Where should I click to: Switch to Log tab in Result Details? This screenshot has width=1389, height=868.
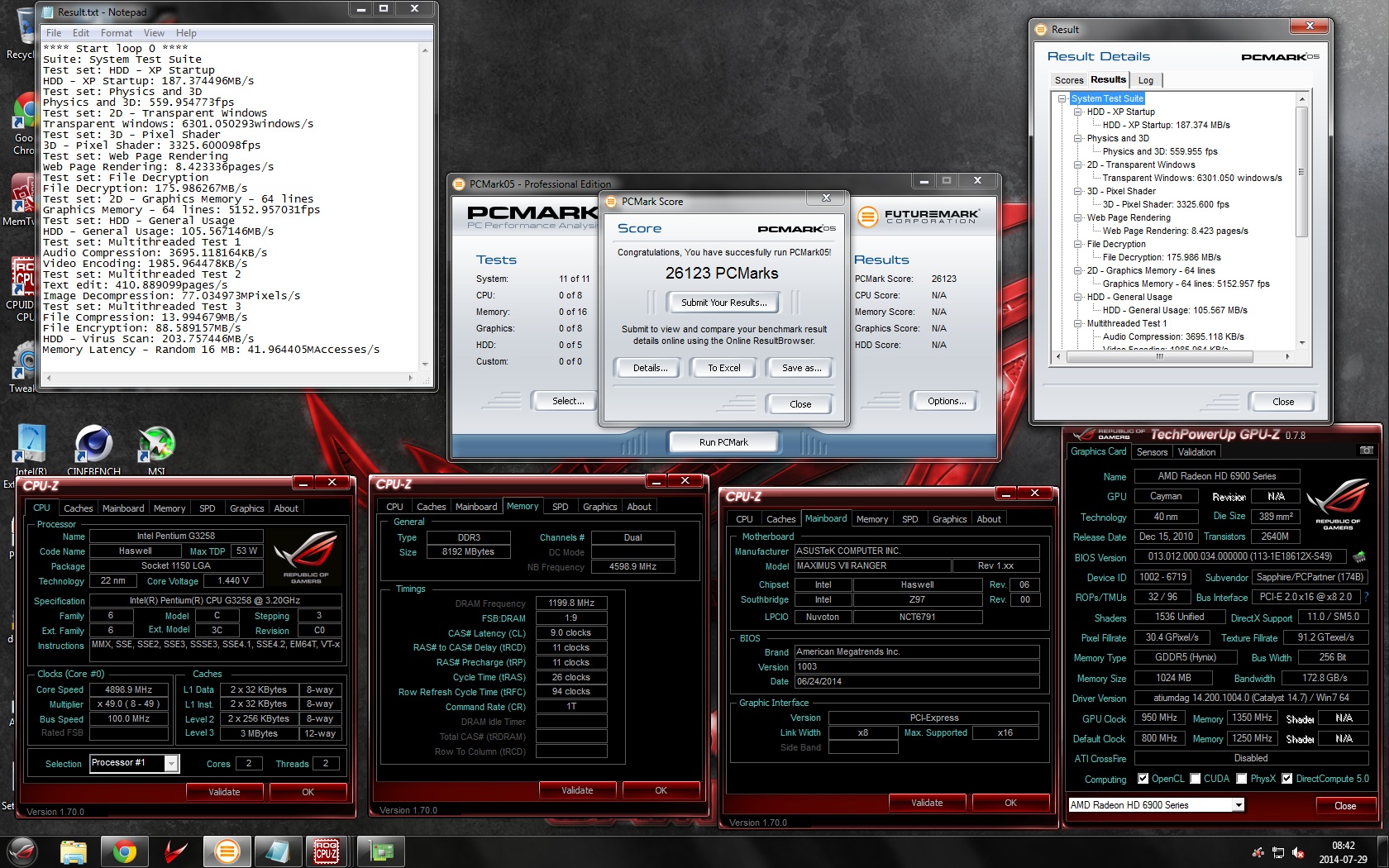tap(1146, 80)
